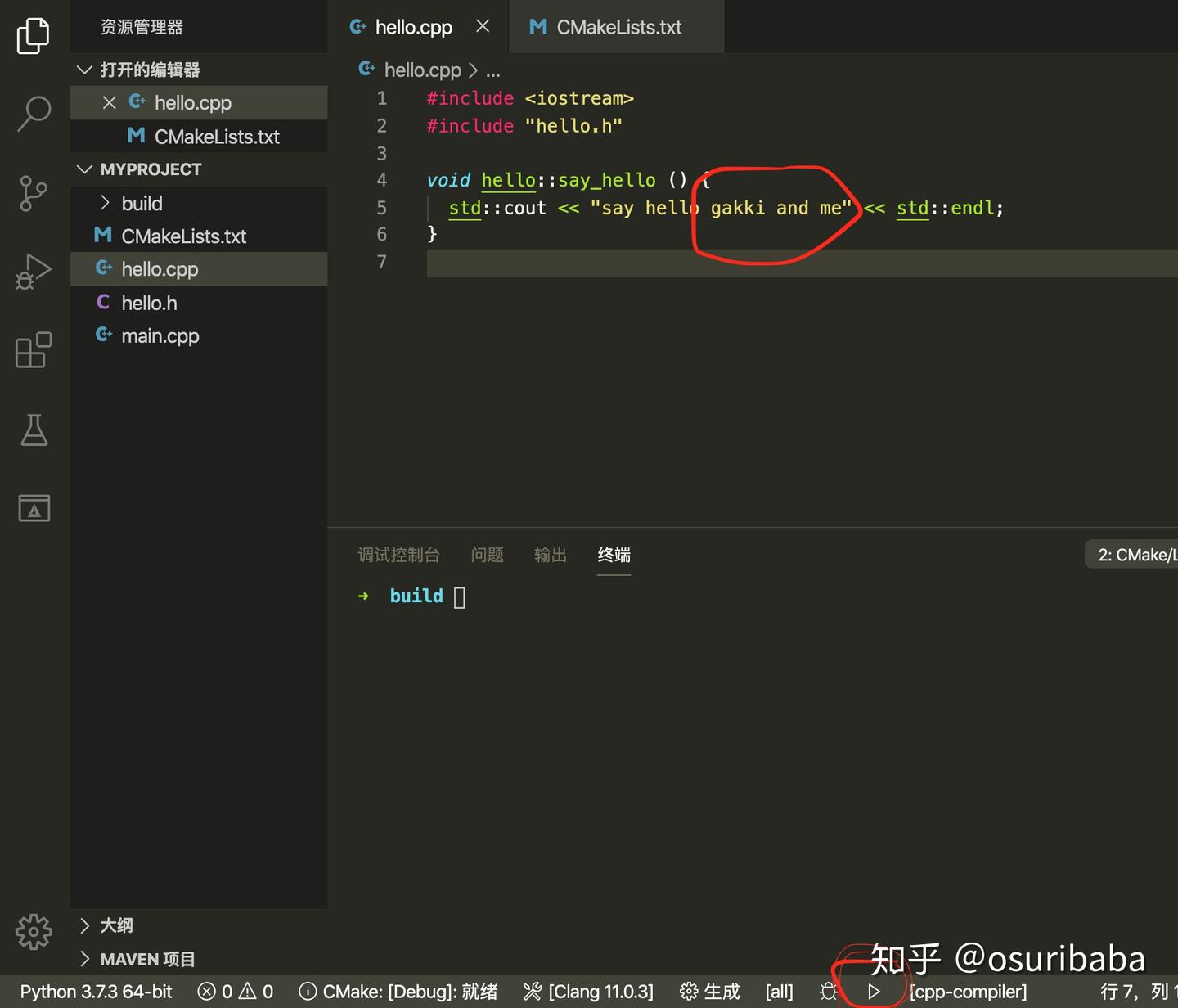Image resolution: width=1178 pixels, height=1008 pixels.
Task: Collapse the 打开的编辑器 section
Action: click(x=84, y=70)
